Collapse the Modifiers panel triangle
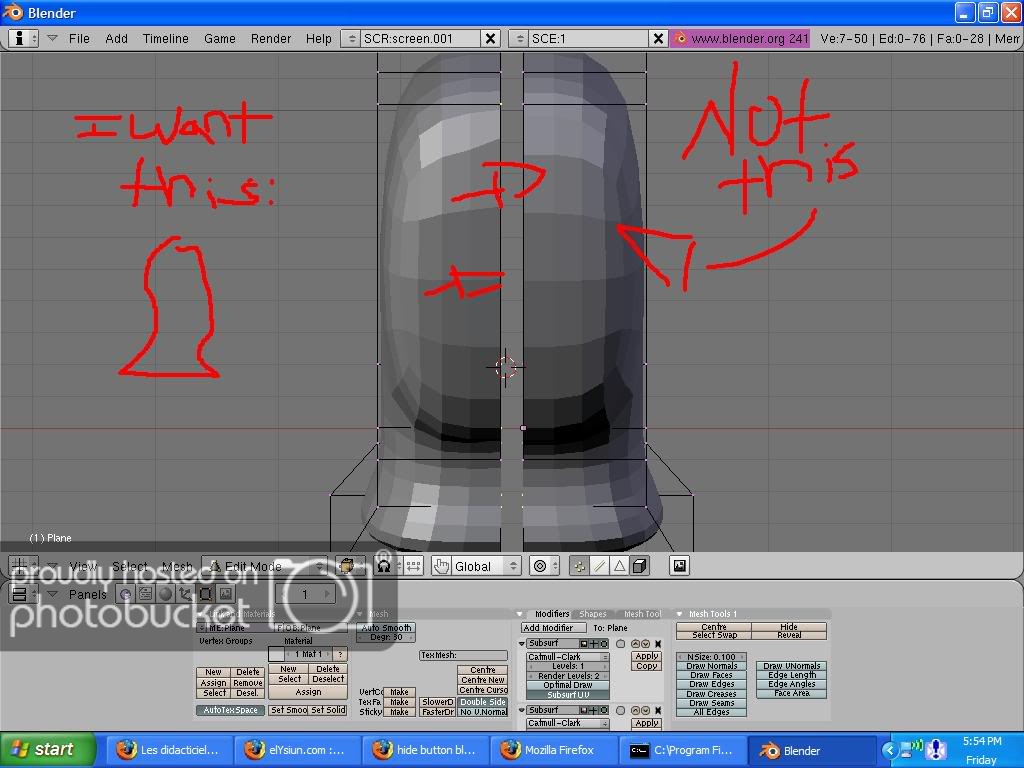The image size is (1024, 768). [x=520, y=614]
